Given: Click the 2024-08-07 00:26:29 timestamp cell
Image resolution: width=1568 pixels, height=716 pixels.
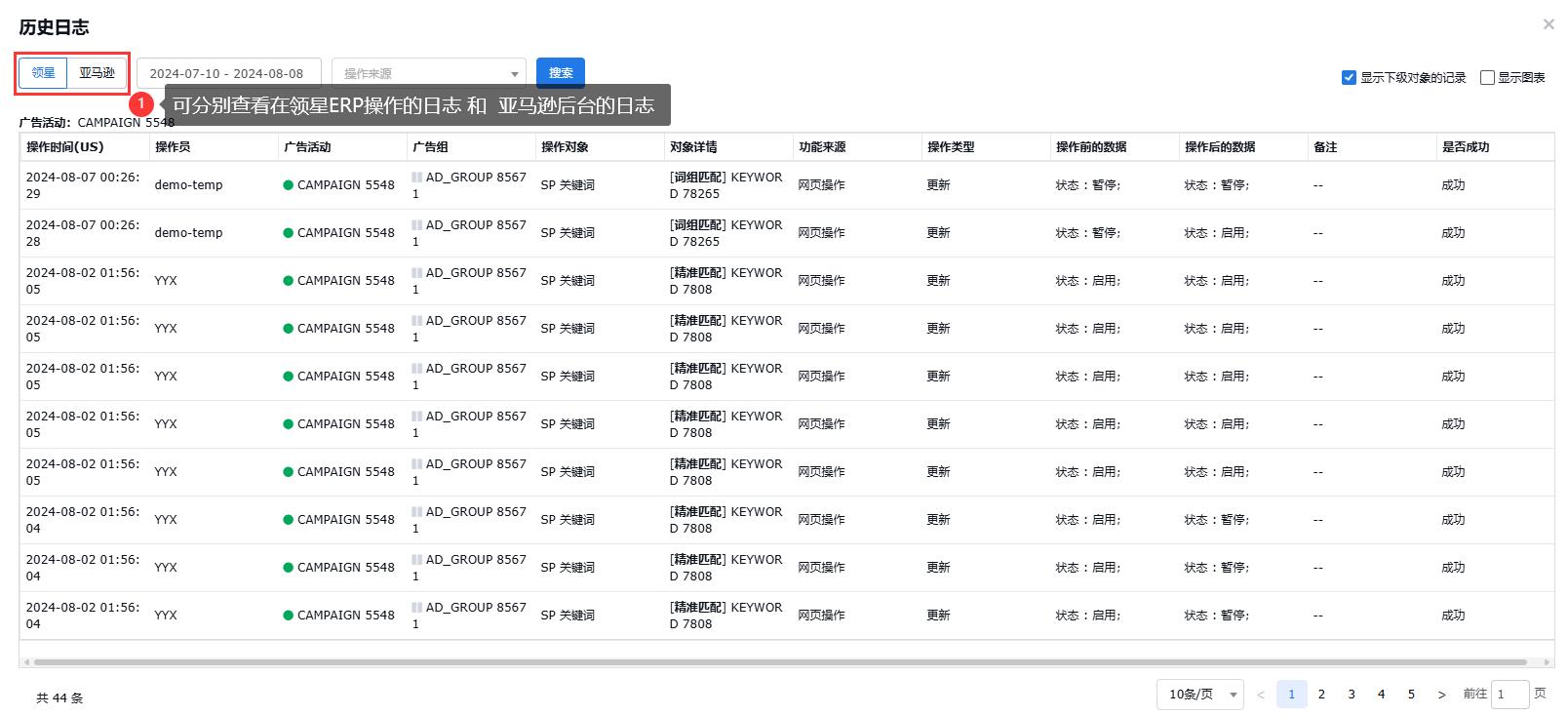Looking at the screenshot, I should tap(83, 185).
